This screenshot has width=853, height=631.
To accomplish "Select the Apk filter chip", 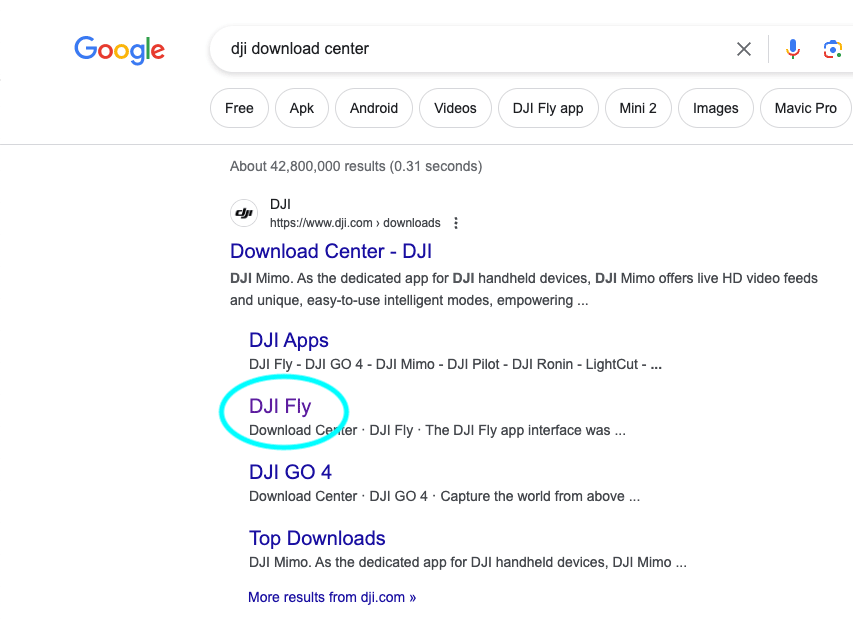I will 302,108.
